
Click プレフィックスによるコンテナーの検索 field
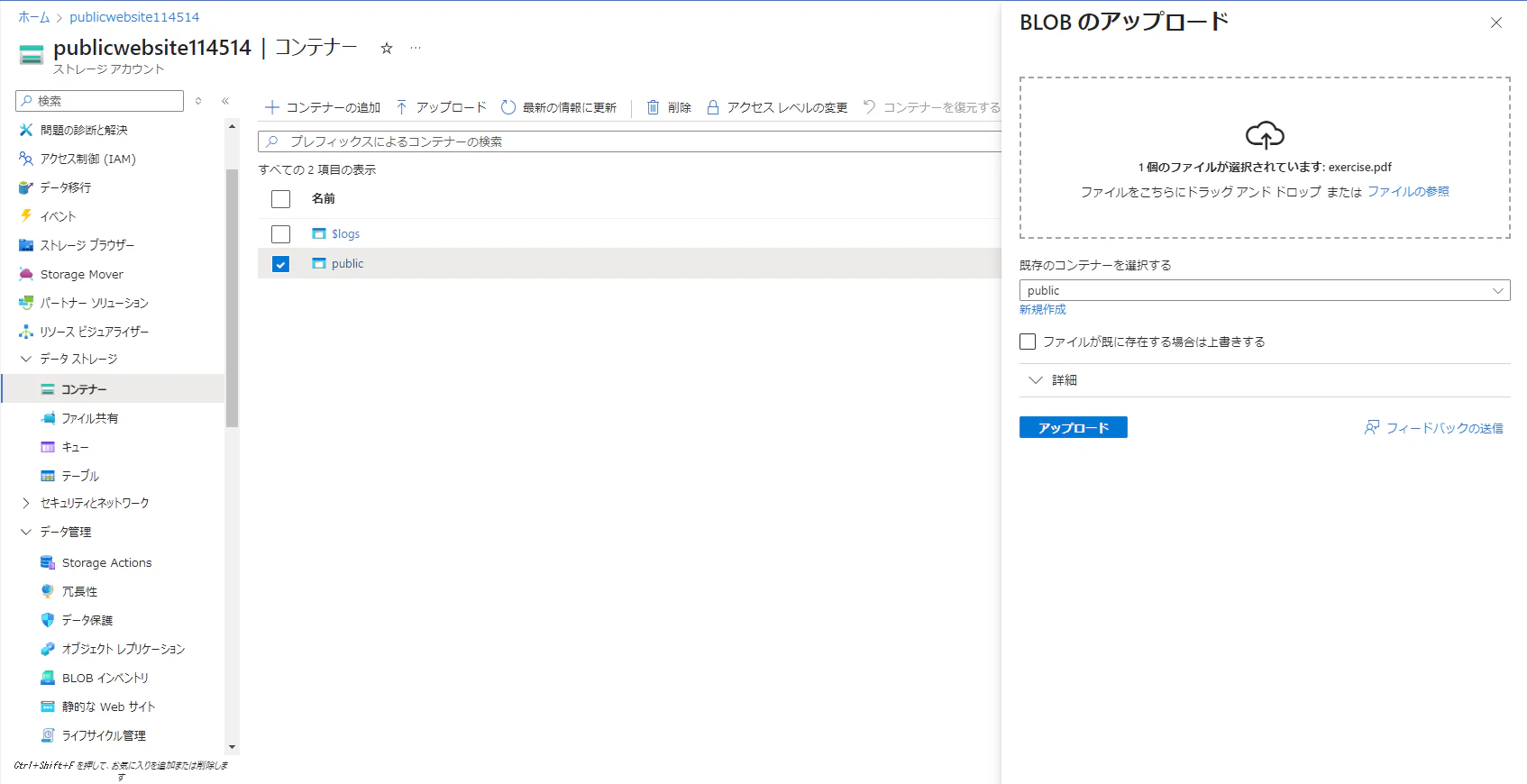[629, 141]
